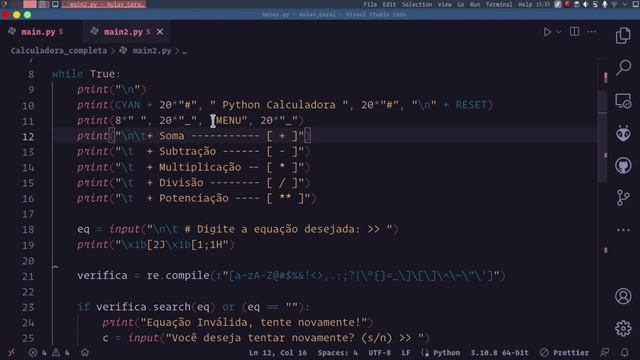Open the run options dropdown arrow
Screen dimensions: 640x360
(558, 32)
